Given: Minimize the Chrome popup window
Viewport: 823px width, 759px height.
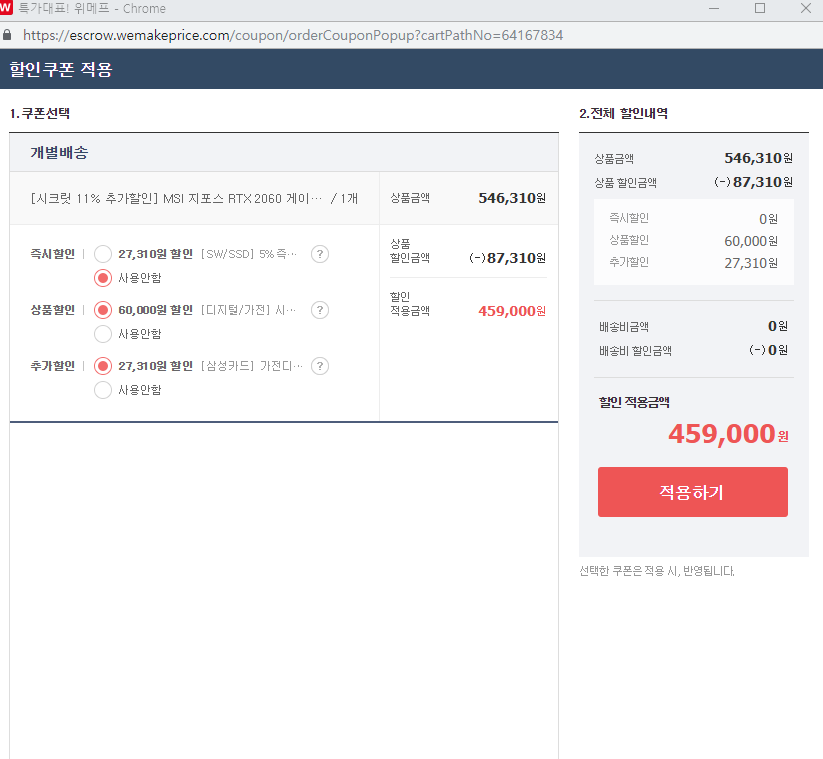Looking at the screenshot, I should (713, 8).
